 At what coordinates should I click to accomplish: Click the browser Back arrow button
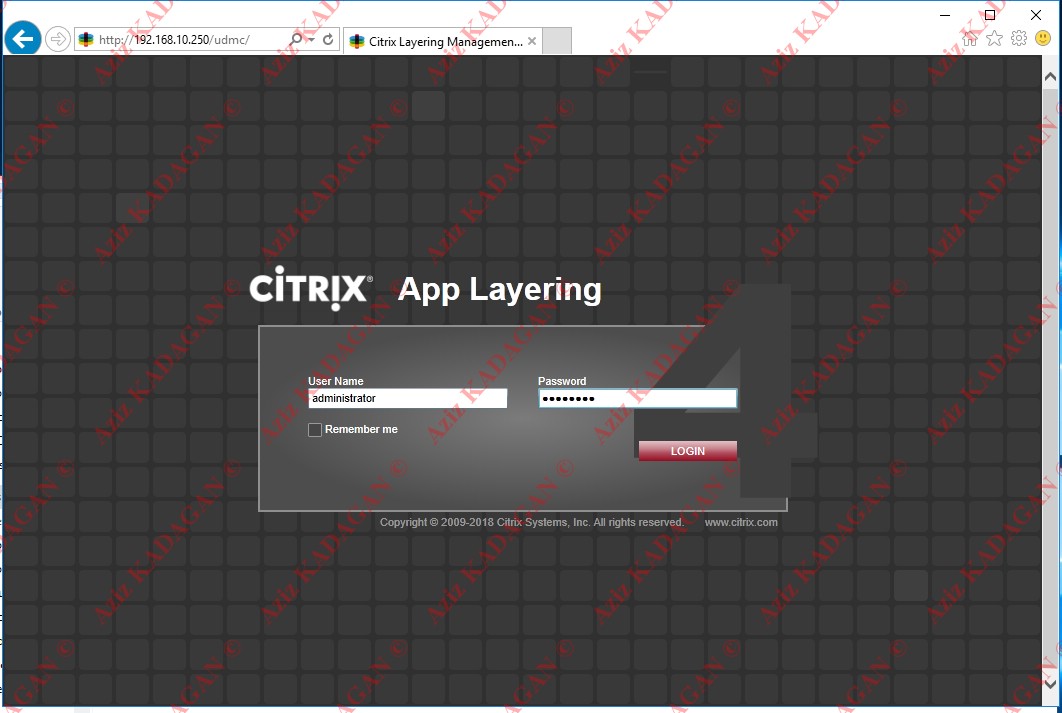click(22, 39)
